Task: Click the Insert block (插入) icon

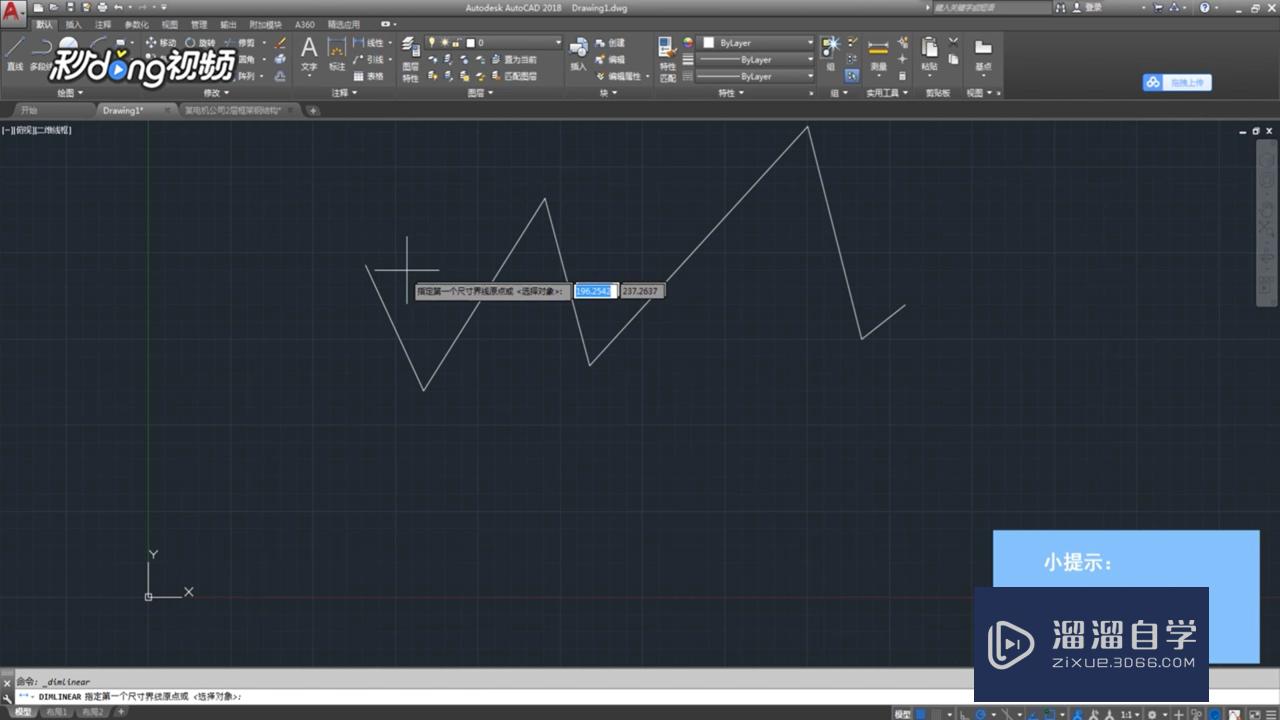Action: point(579,54)
